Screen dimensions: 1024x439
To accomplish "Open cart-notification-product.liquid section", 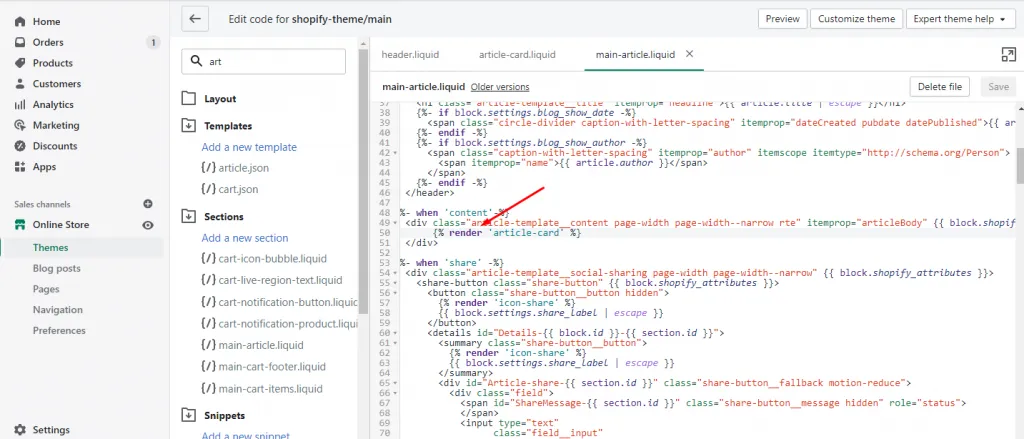I will point(280,323).
